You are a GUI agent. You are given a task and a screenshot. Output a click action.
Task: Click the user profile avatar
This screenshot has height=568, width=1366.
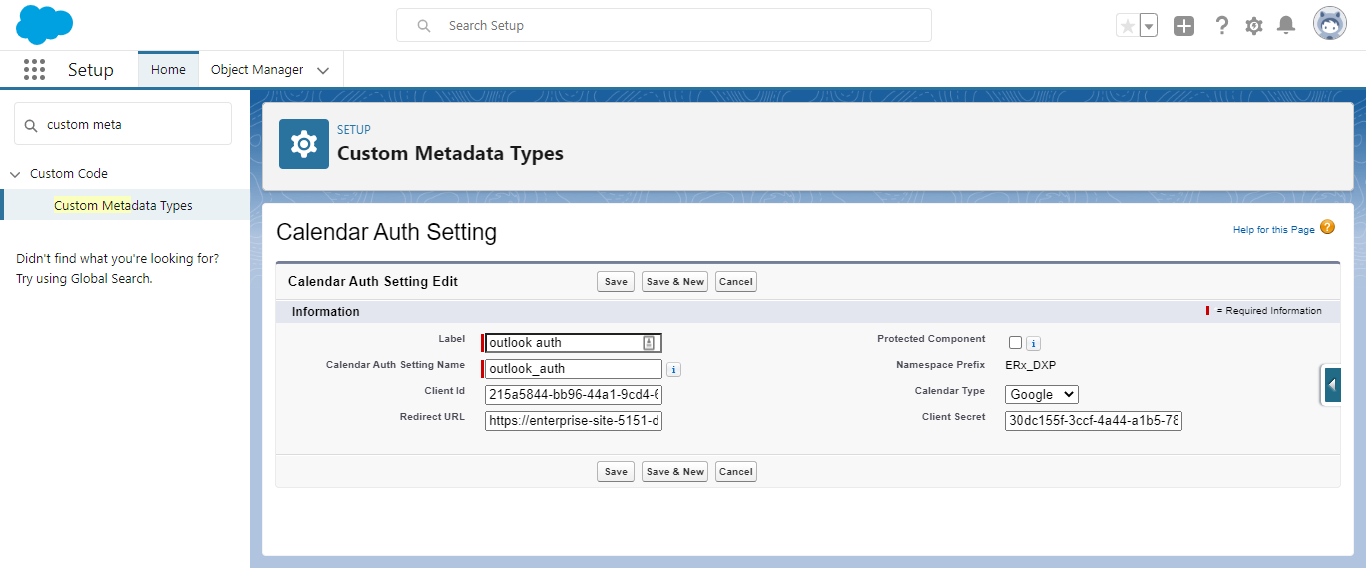(1330, 25)
